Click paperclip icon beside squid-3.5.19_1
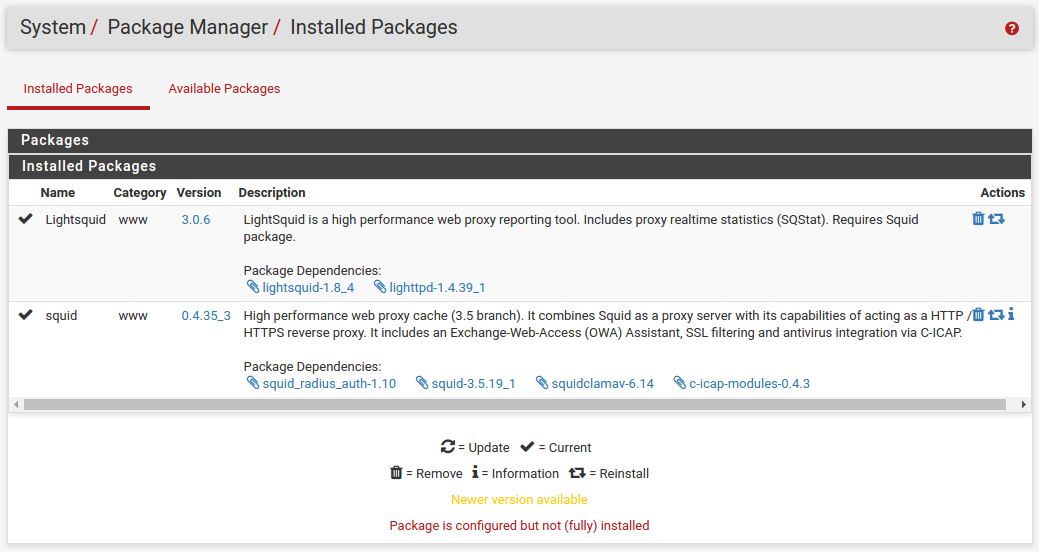Viewport: 1039px width, 552px height. click(421, 383)
